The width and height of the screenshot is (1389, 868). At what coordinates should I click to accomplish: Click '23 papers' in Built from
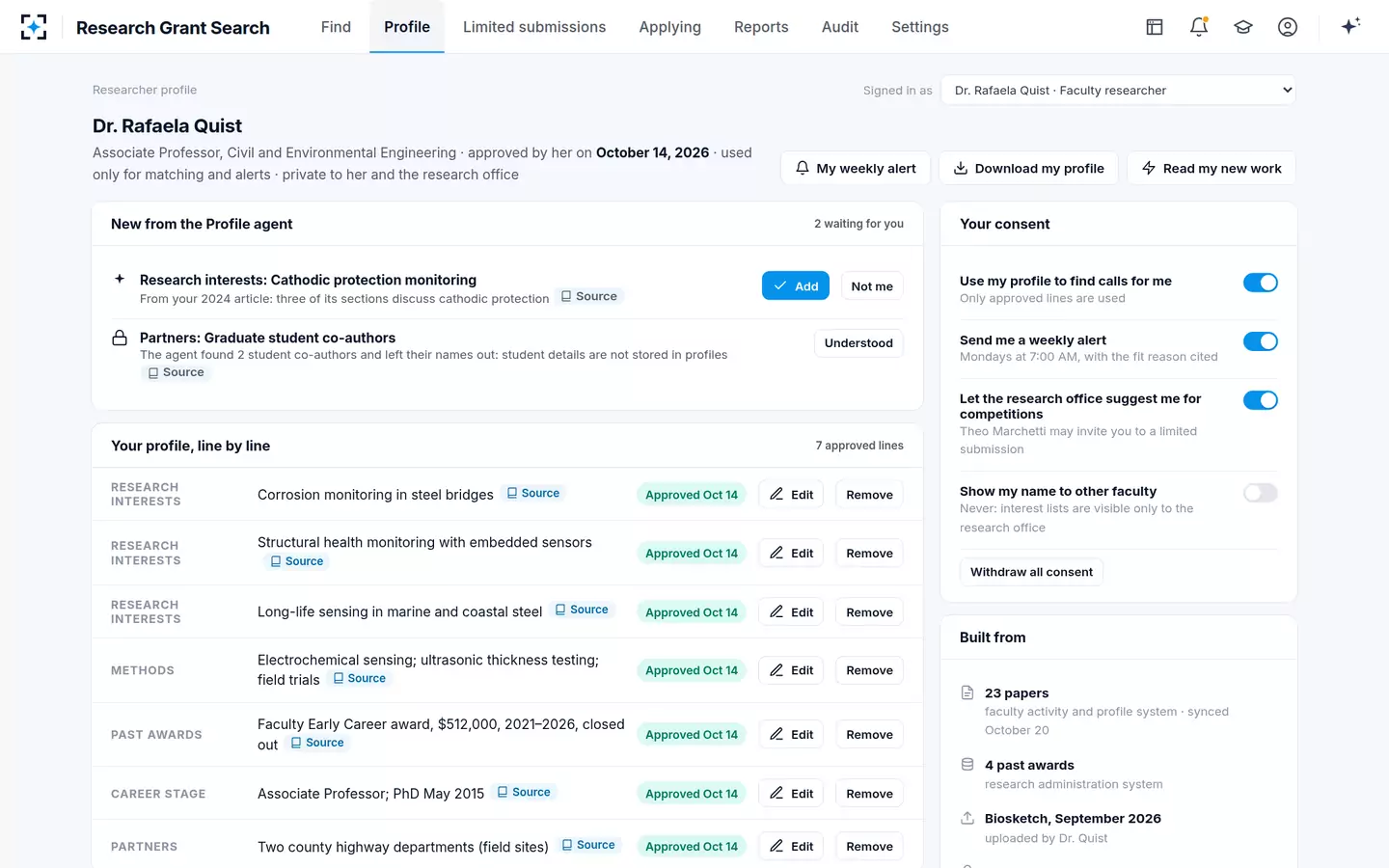point(1017,693)
